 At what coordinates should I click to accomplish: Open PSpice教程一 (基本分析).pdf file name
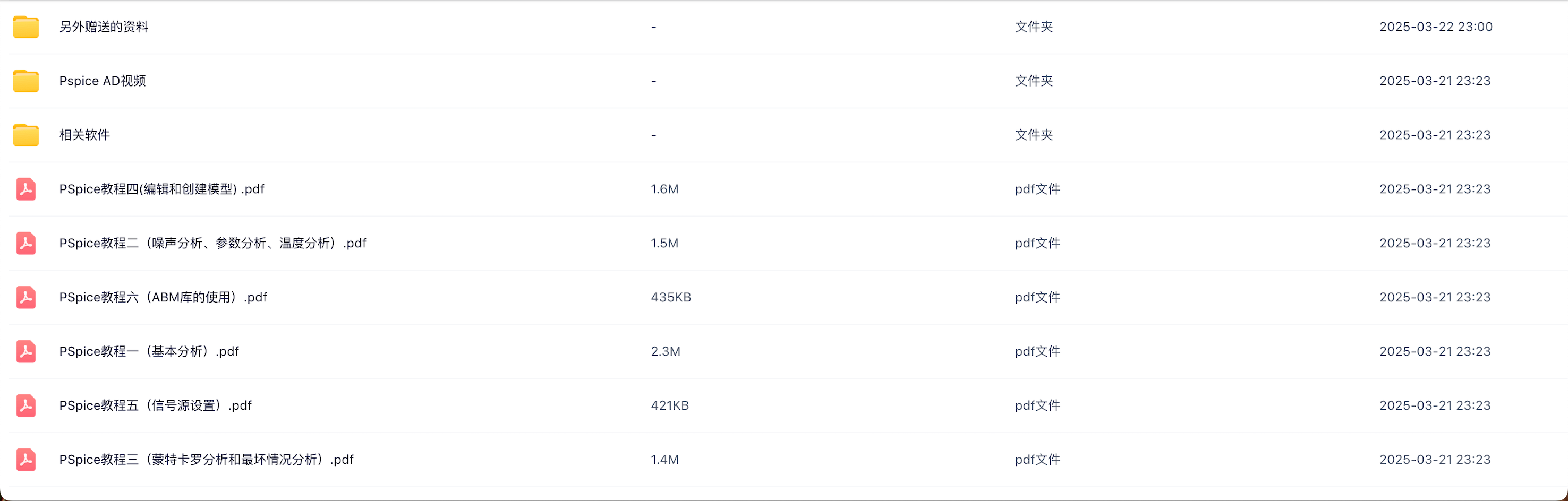pyautogui.click(x=149, y=351)
